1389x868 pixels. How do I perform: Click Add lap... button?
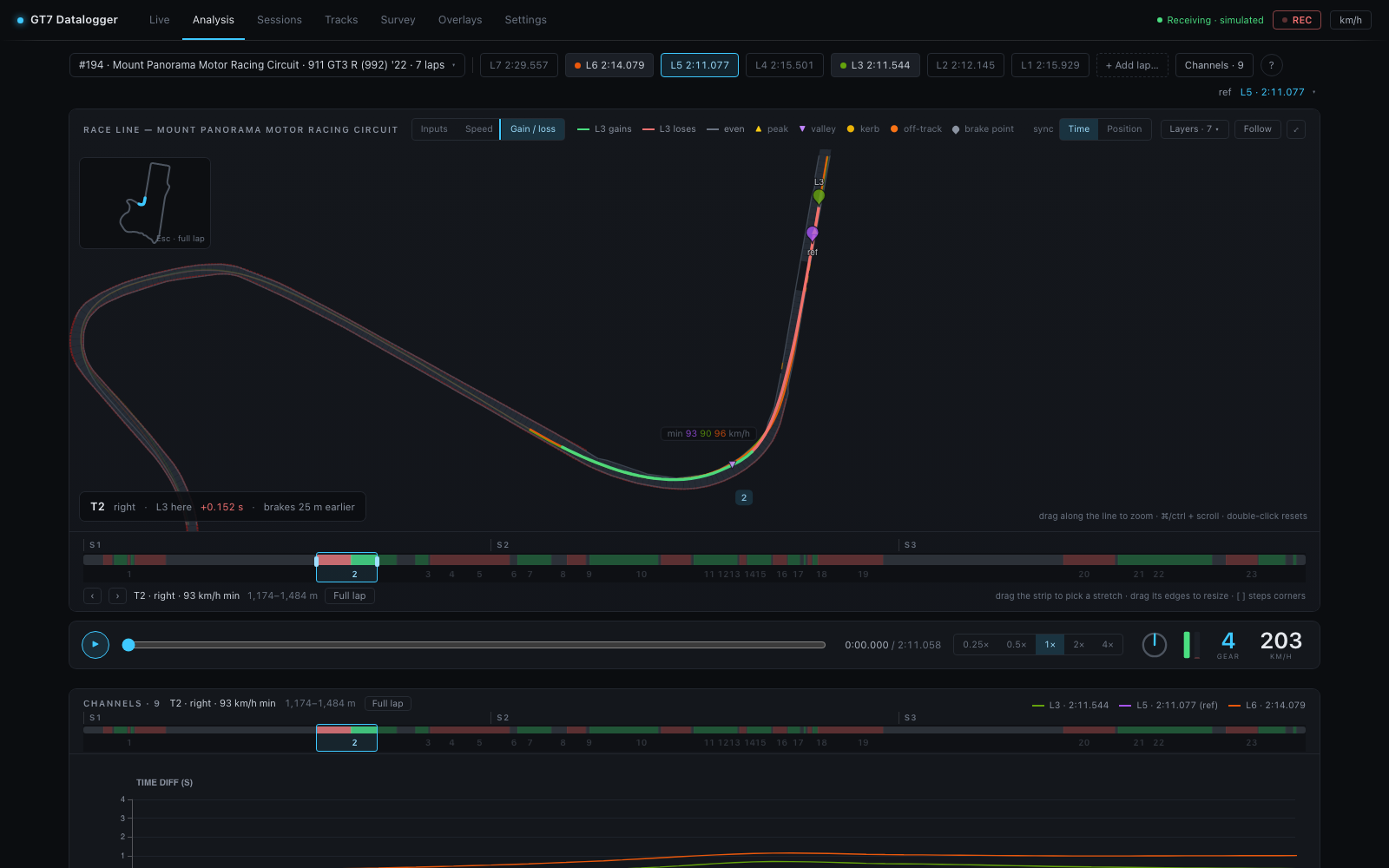click(1132, 65)
